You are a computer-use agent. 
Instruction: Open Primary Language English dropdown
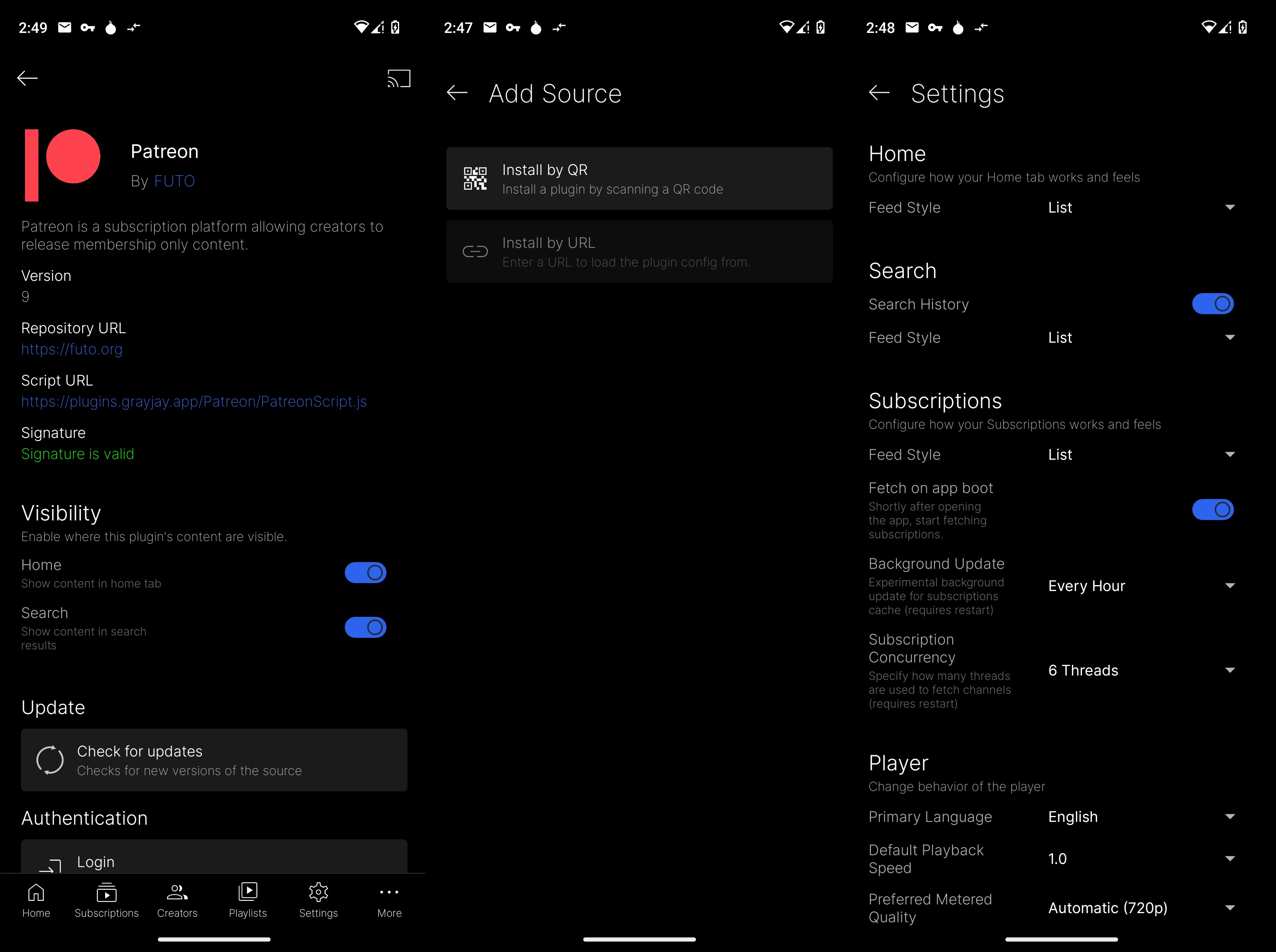[x=1141, y=817]
